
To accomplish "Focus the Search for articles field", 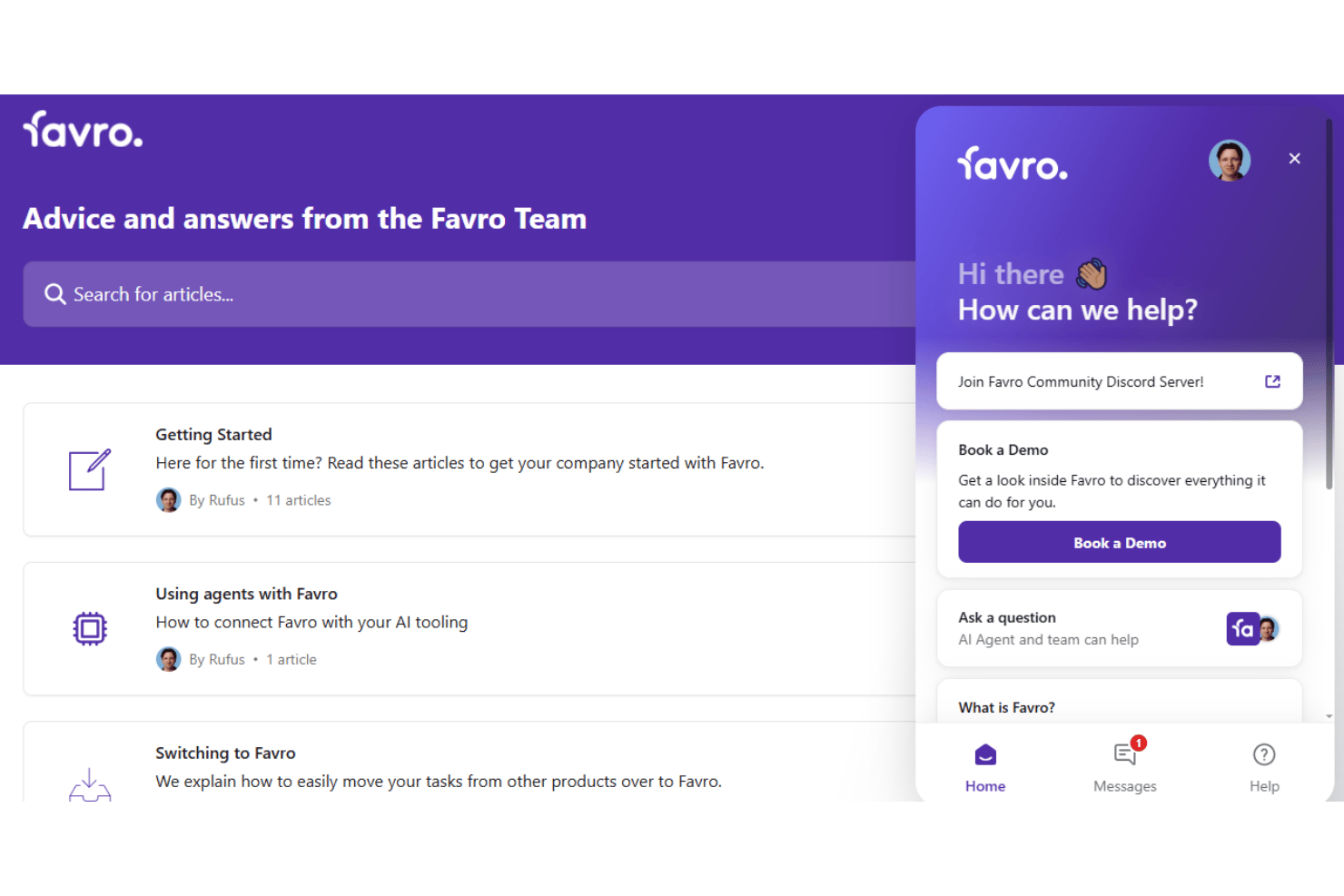I will pos(469,294).
